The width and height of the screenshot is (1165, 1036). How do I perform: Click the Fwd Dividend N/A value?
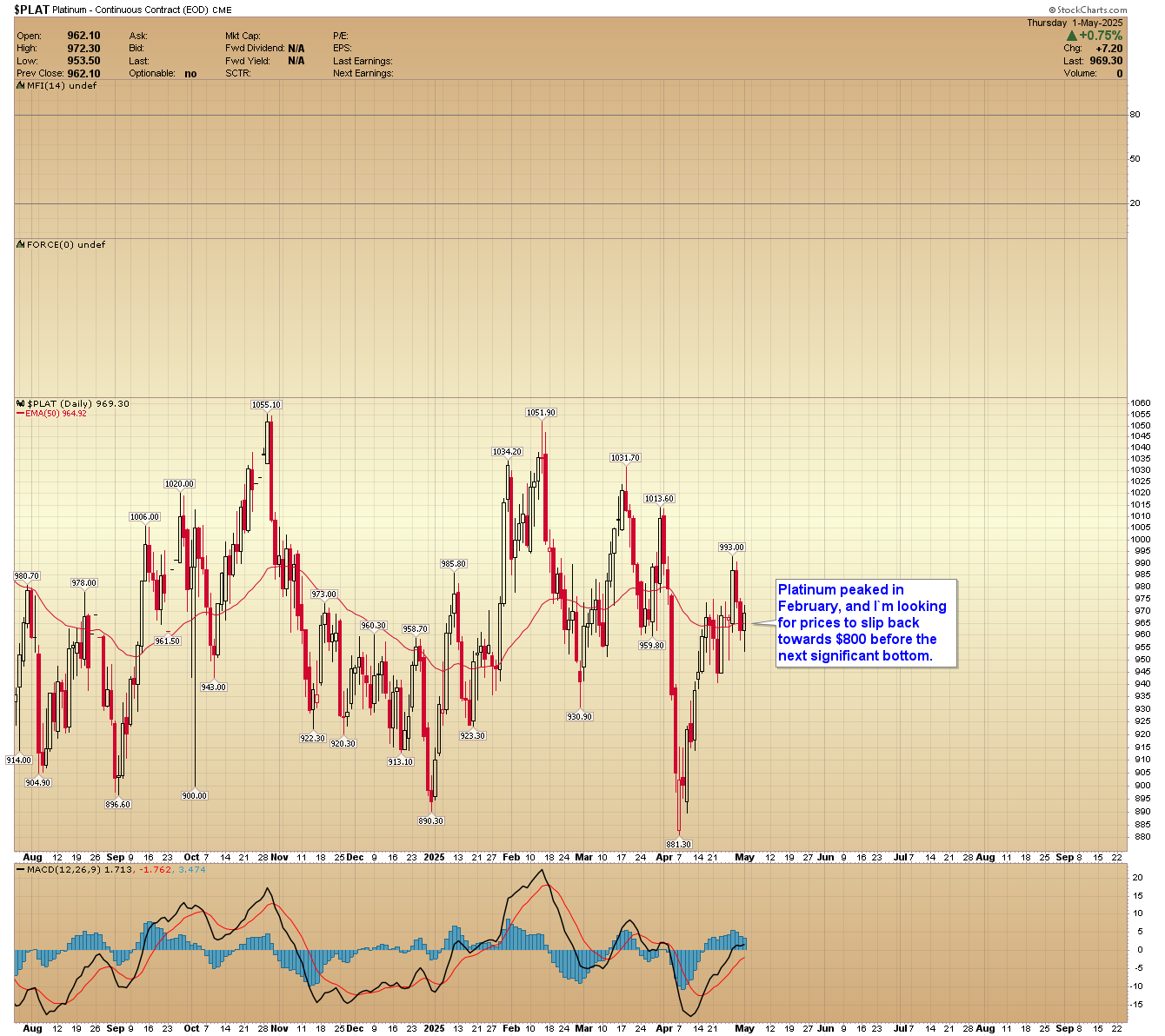click(x=296, y=49)
